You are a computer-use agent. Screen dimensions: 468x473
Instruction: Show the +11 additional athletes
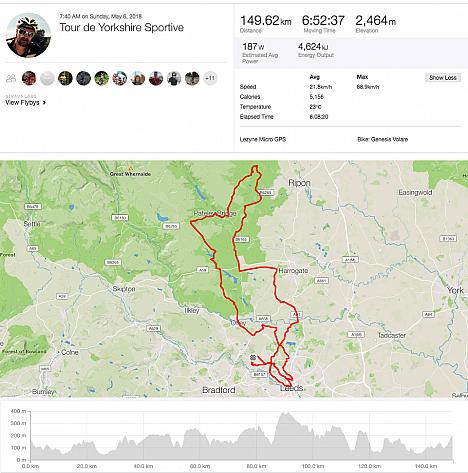pos(210,78)
